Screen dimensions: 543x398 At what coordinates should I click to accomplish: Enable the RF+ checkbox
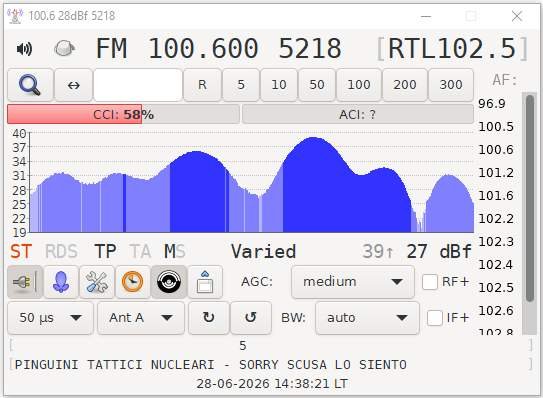[x=430, y=282]
